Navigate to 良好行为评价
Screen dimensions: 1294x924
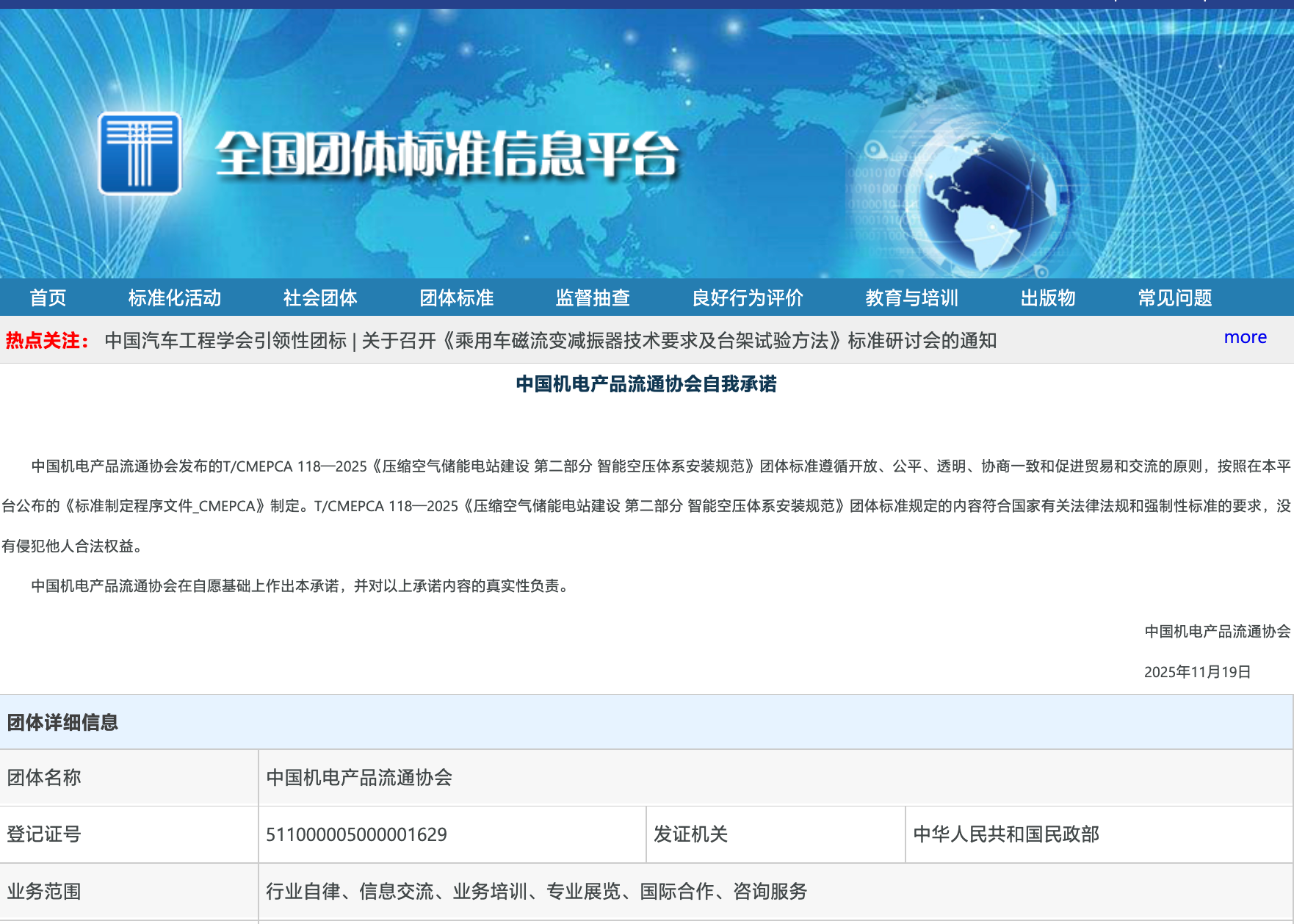[748, 297]
